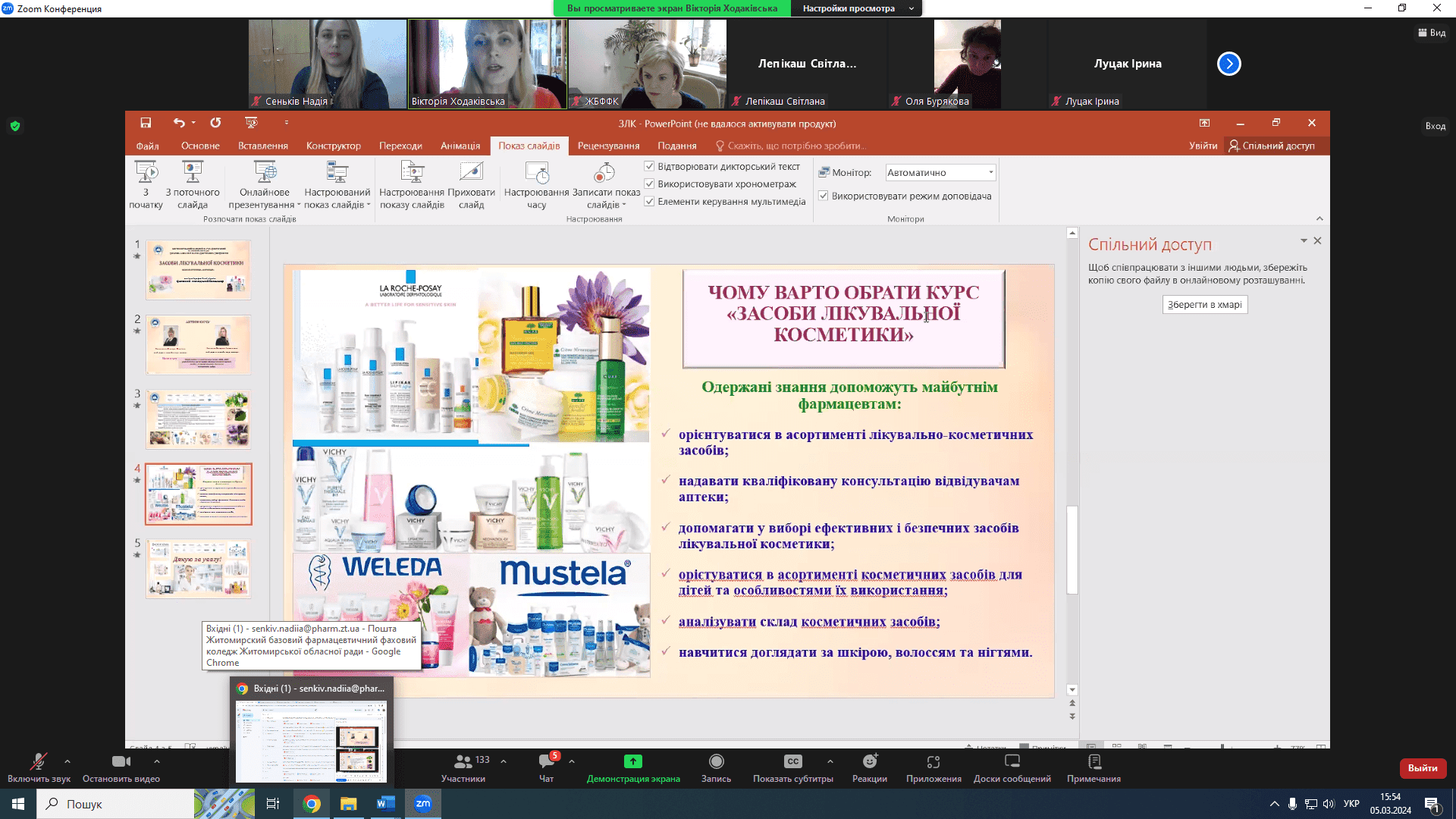The width and height of the screenshot is (1456, 819).
Task: Switch to Переходи ribbon tab
Action: (400, 146)
